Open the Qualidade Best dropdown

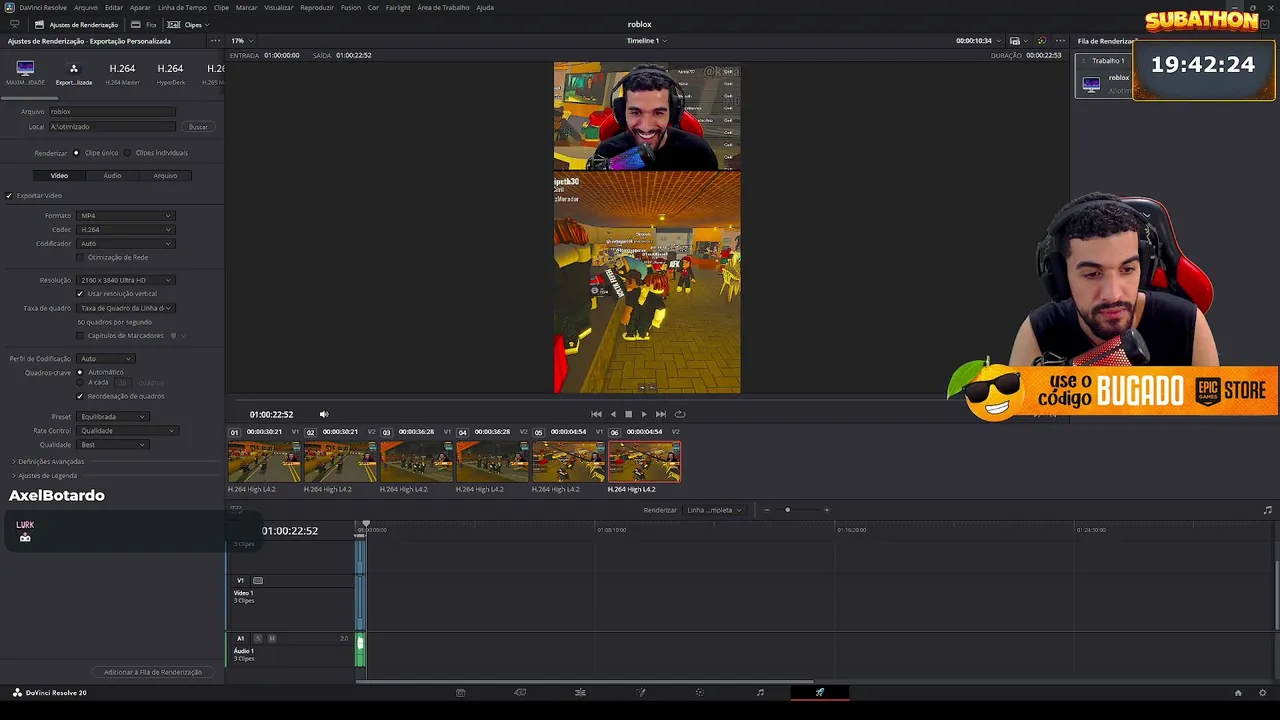click(113, 445)
